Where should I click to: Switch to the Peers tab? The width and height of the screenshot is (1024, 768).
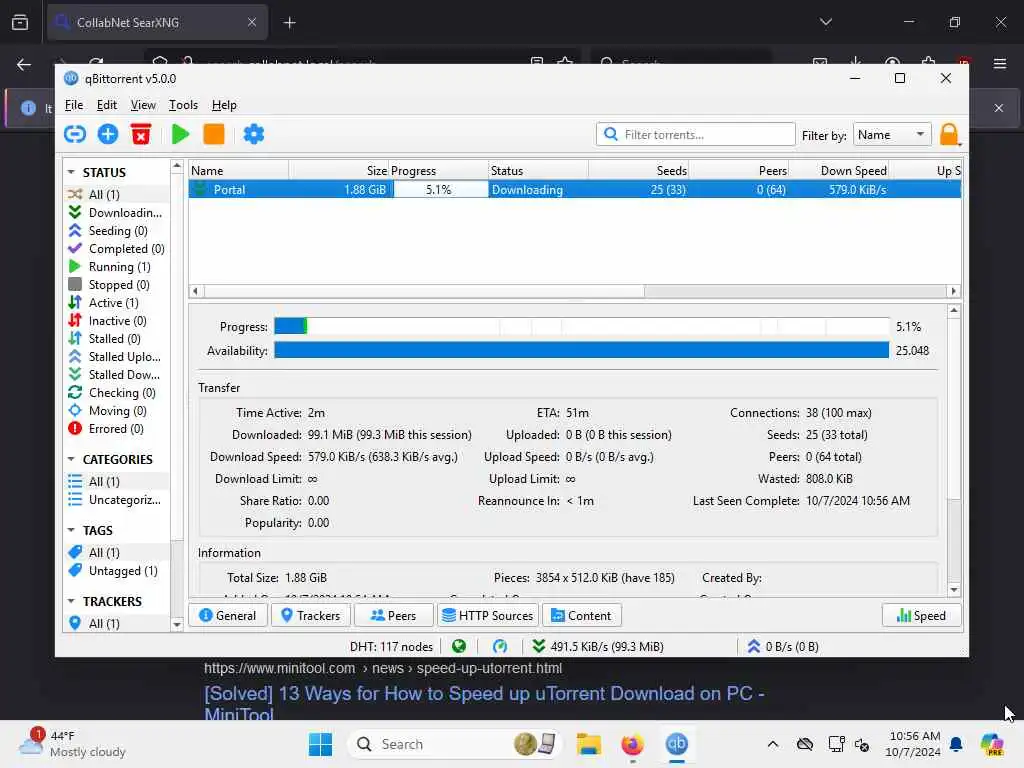393,616
